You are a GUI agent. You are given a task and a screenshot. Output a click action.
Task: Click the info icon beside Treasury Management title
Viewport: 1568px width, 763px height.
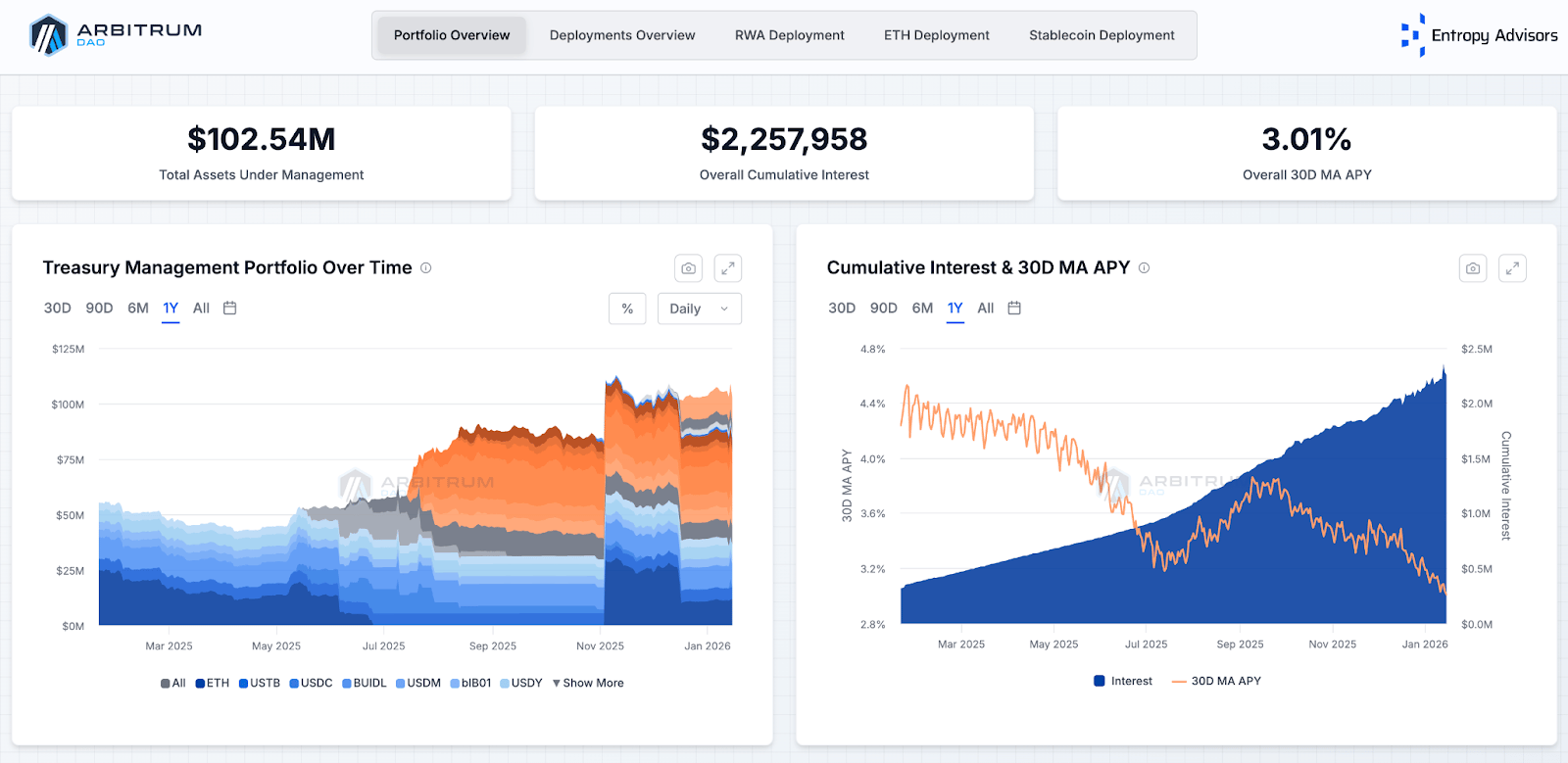click(x=426, y=267)
